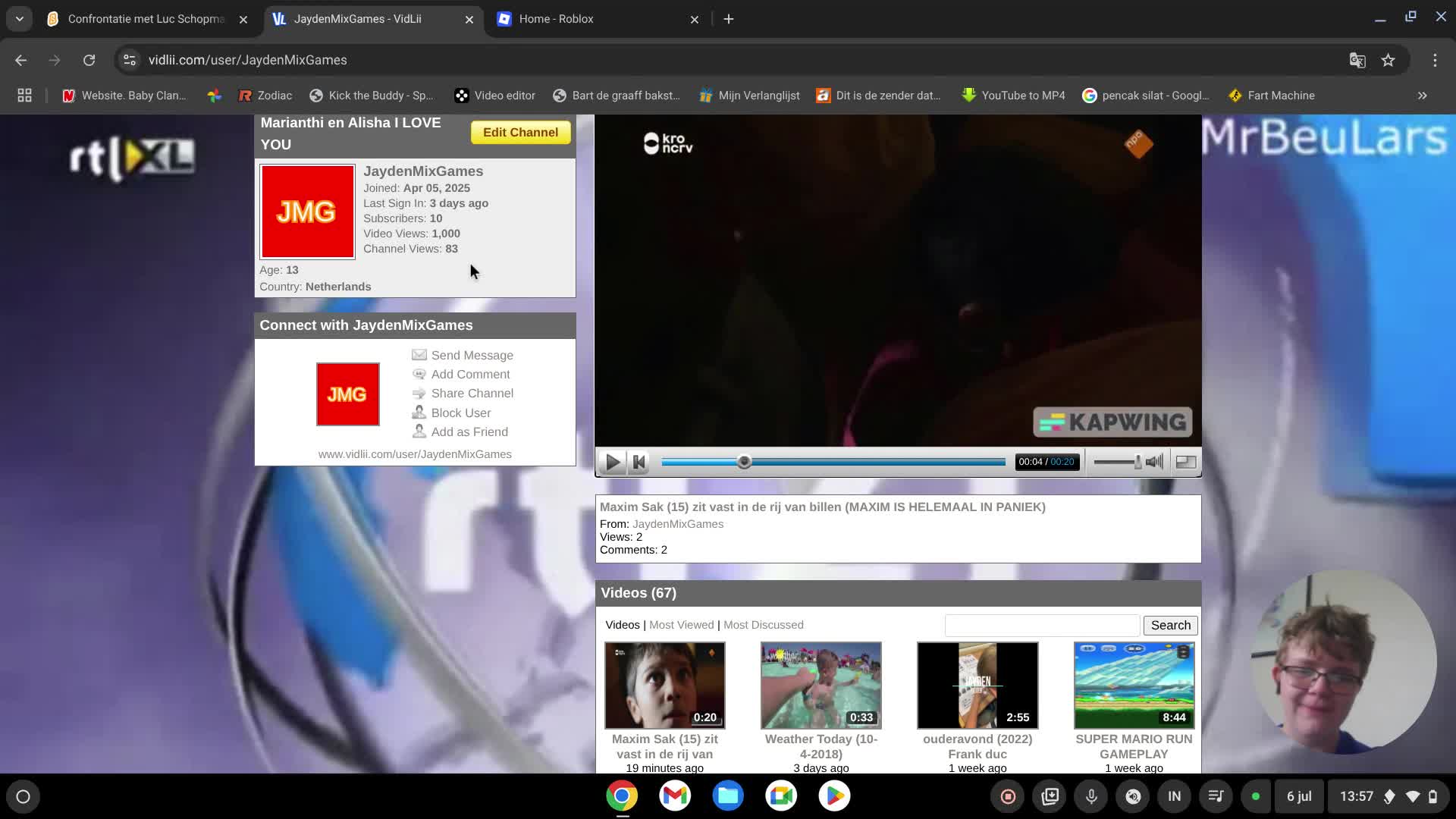Open the Files app on shelf
The image size is (1456, 819).
728,795
